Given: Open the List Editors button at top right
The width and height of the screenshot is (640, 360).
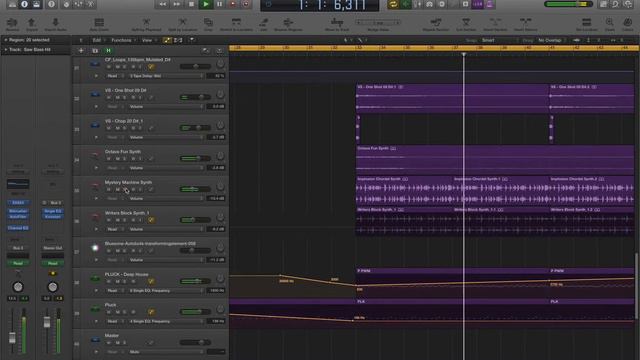Looking at the screenshot, I should [603, 4].
